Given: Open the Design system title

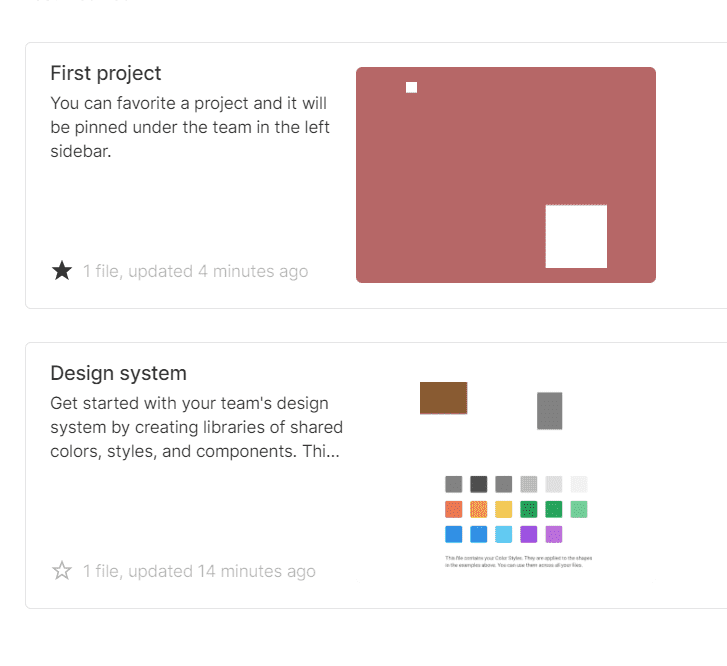Looking at the screenshot, I should (118, 373).
